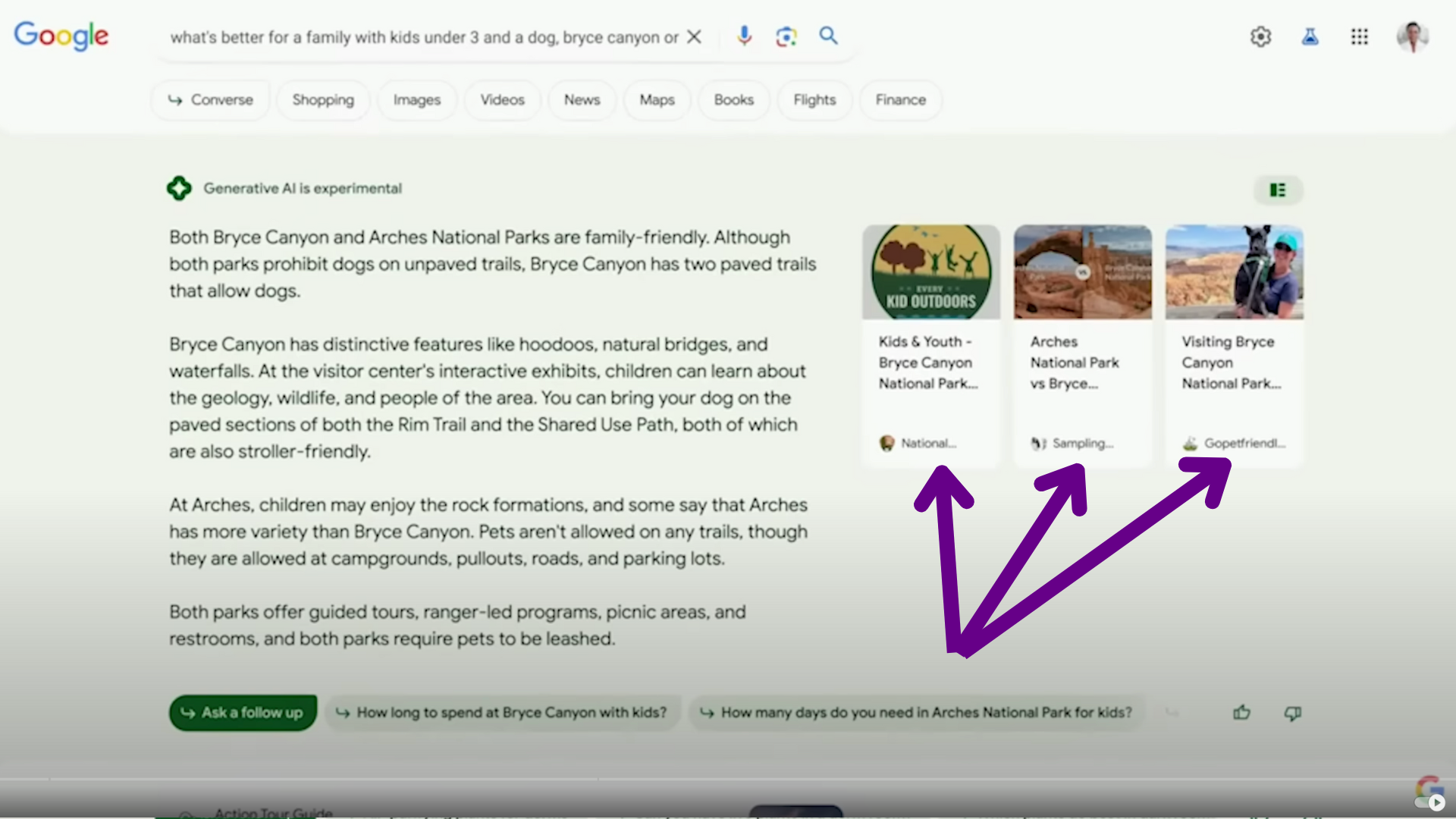Switch to the Images tab
This screenshot has width=1456, height=819.
[x=416, y=100]
